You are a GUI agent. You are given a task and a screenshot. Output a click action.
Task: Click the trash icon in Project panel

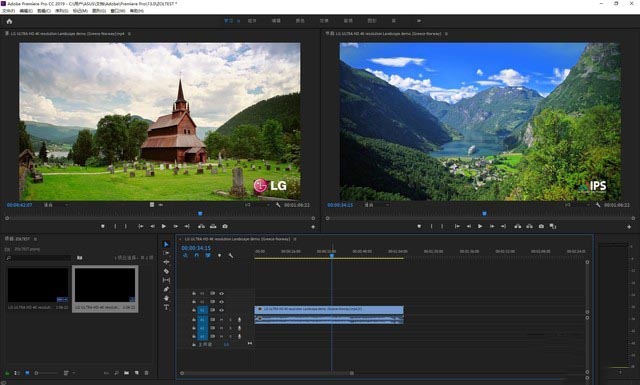147,373
